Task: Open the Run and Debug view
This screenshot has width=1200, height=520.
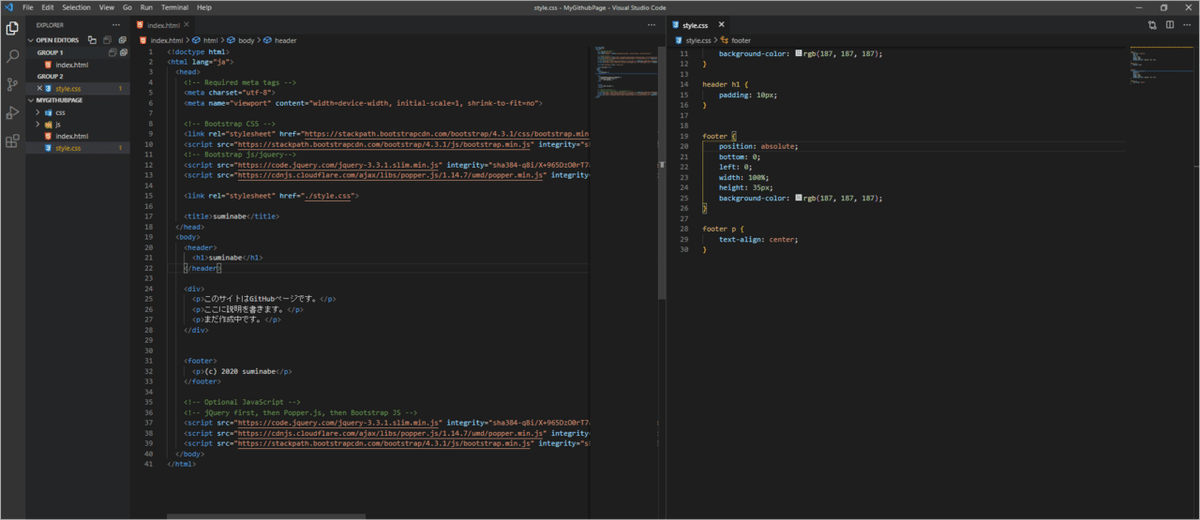Action: pos(12,113)
